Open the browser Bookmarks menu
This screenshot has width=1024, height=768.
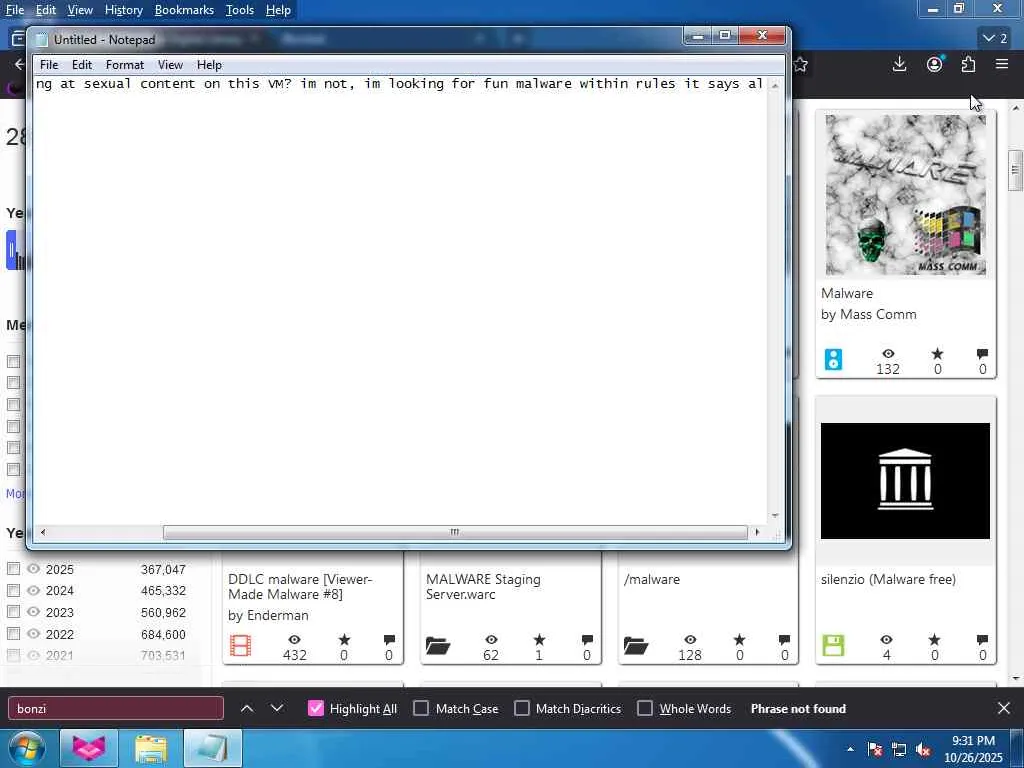tap(184, 10)
